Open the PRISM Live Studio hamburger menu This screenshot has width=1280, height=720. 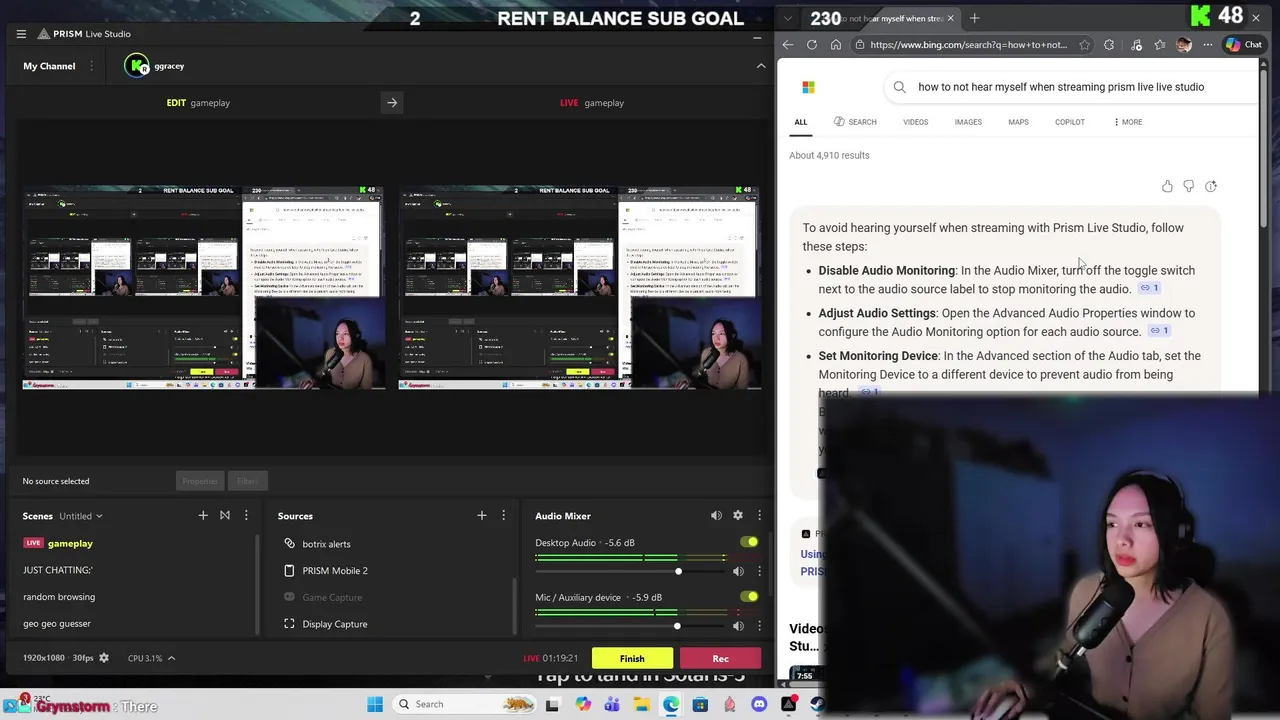[21, 34]
